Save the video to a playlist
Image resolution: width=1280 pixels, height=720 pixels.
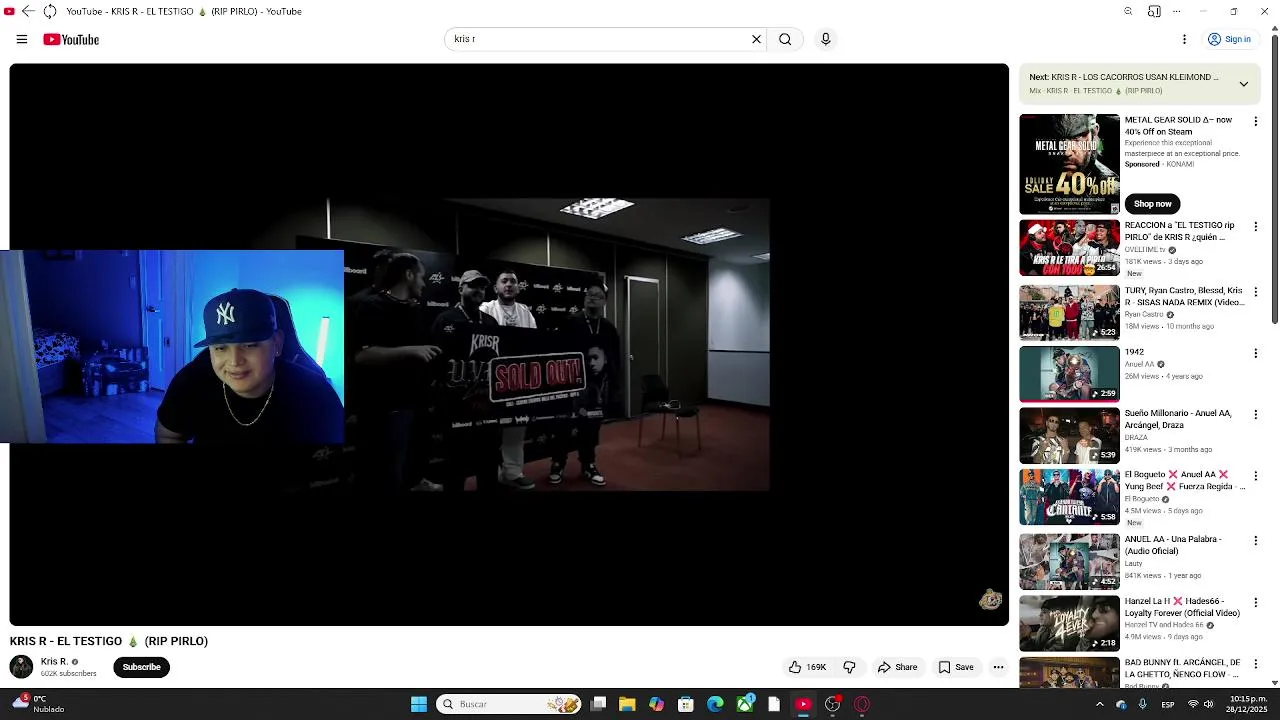click(x=955, y=667)
